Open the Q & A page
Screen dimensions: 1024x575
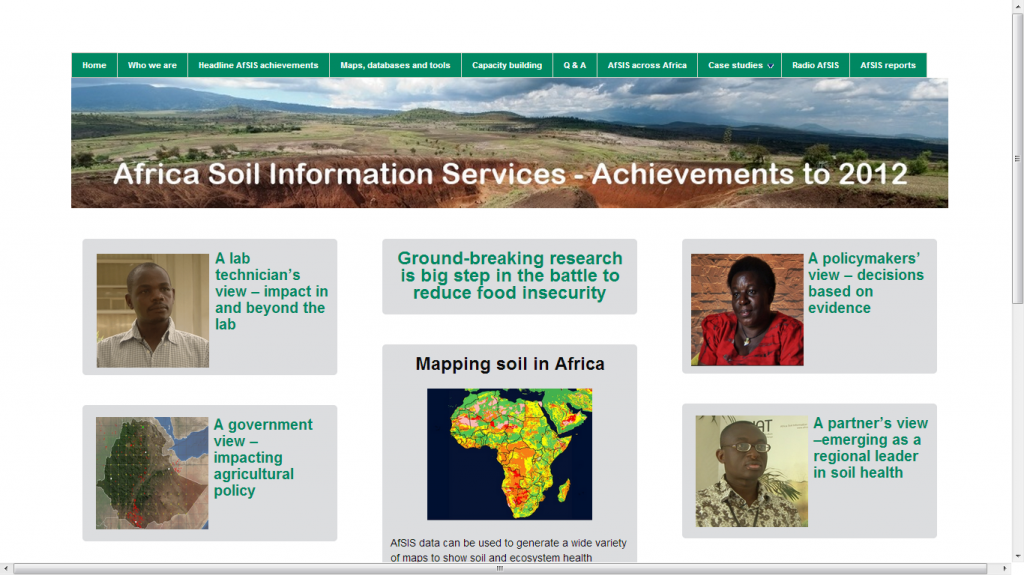click(575, 65)
